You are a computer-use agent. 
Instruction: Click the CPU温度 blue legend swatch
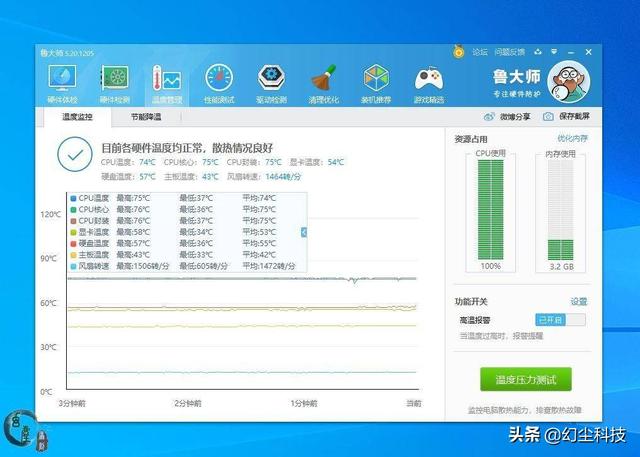tap(73, 198)
